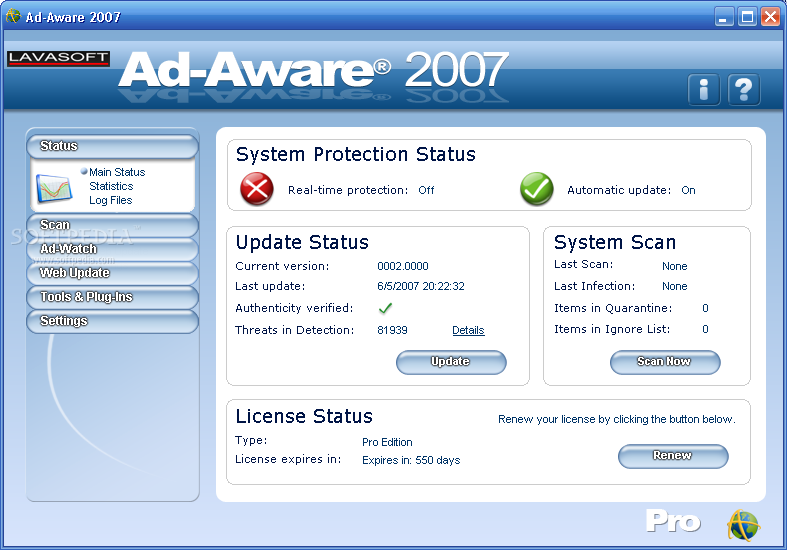Click the Lavasoft logo
Image resolution: width=787 pixels, height=550 pixels.
point(58,58)
